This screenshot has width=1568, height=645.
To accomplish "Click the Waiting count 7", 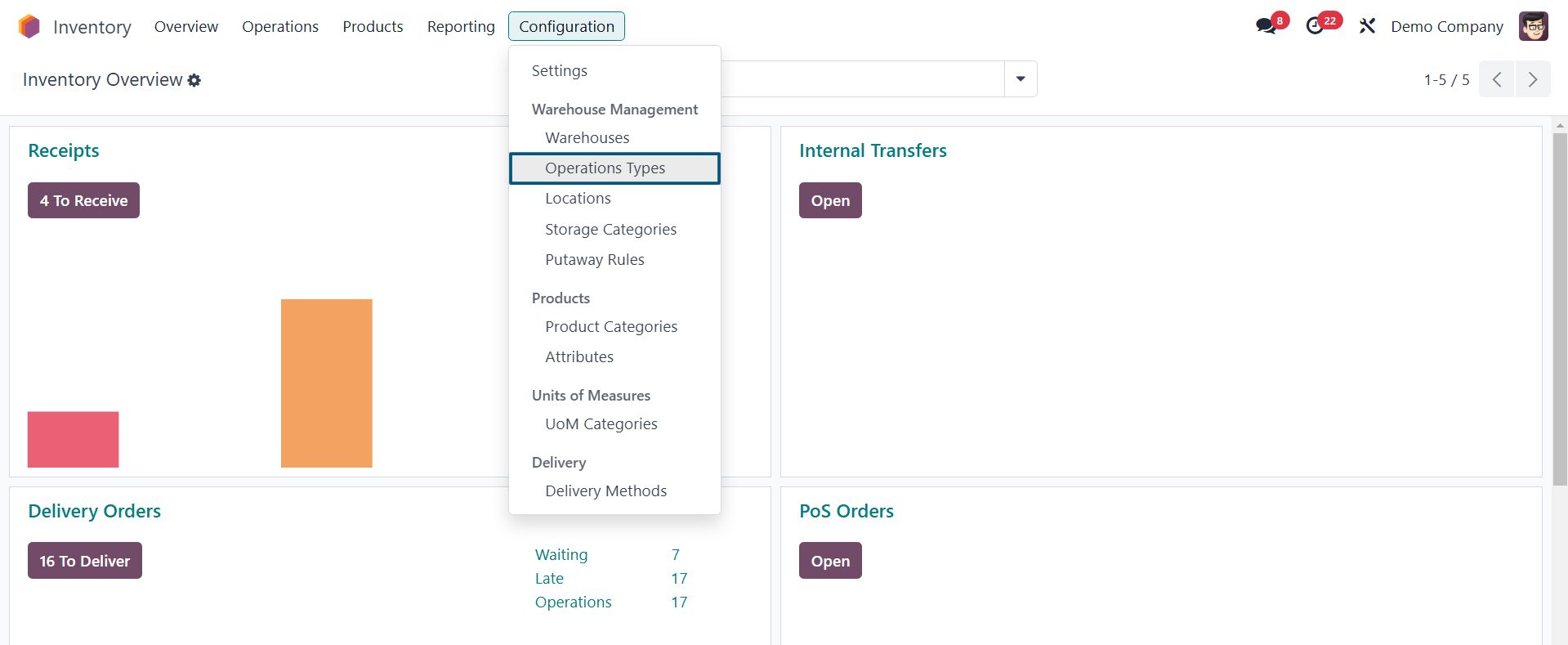I will (676, 554).
